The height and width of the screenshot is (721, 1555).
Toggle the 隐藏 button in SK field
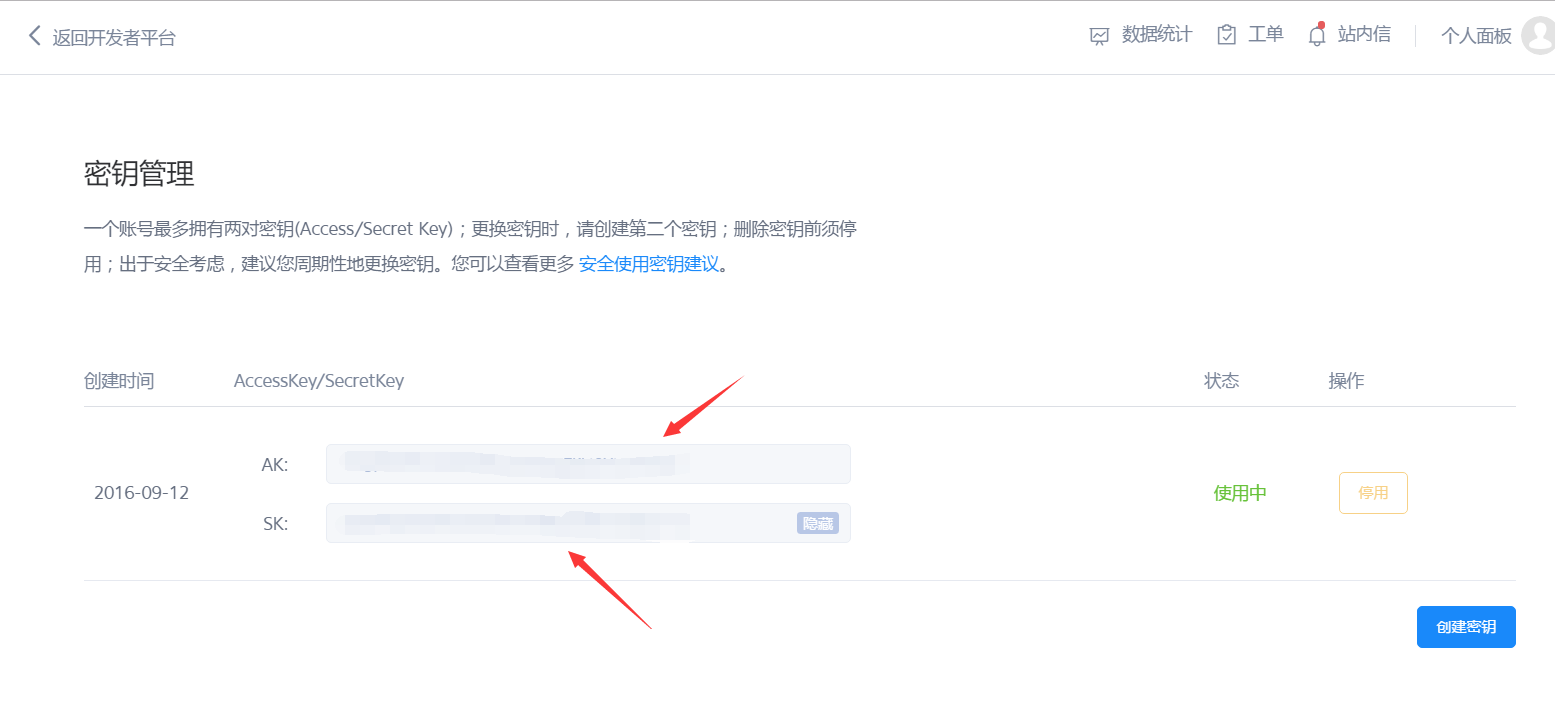click(x=817, y=523)
